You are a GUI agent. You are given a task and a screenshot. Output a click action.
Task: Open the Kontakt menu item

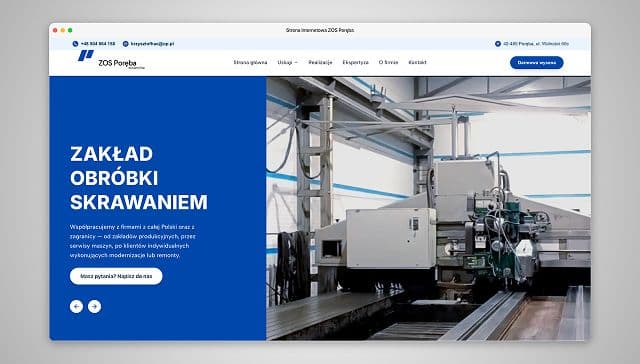[417, 62]
